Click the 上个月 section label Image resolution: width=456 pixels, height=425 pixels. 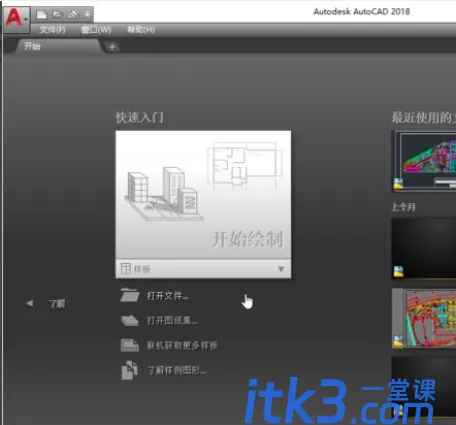click(403, 207)
